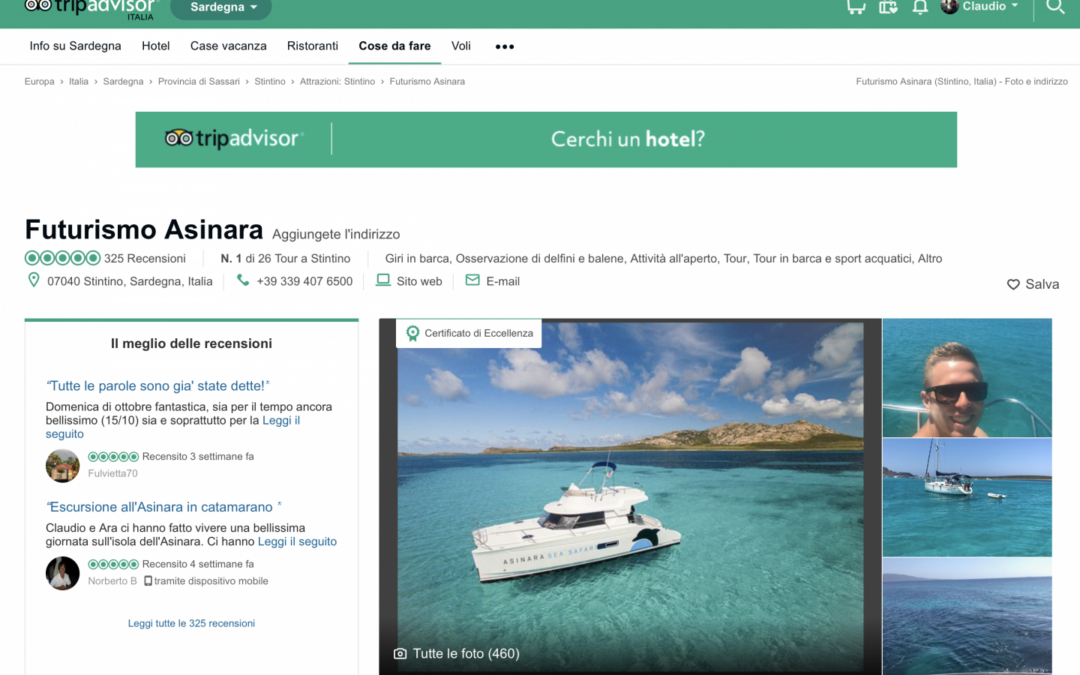Open the shopping cart icon
Viewport: 1080px width, 675px height.
click(855, 7)
